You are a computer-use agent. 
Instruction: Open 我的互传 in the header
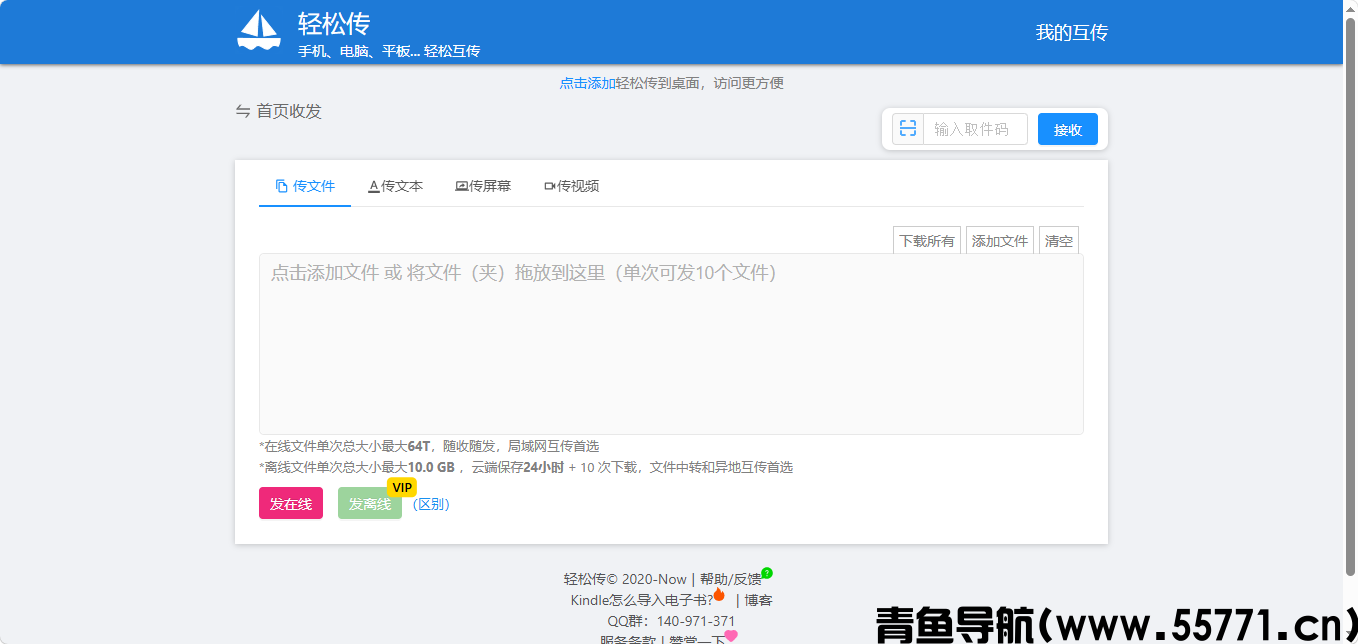point(1072,32)
